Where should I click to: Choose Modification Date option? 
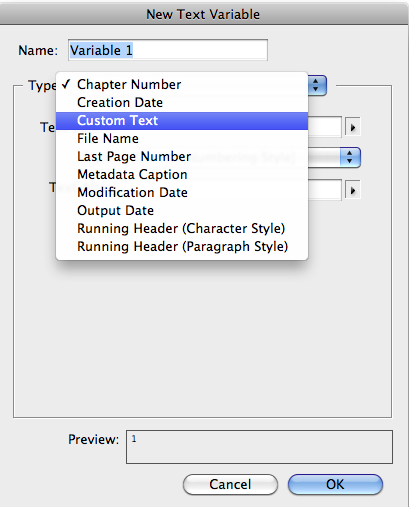[182, 193]
